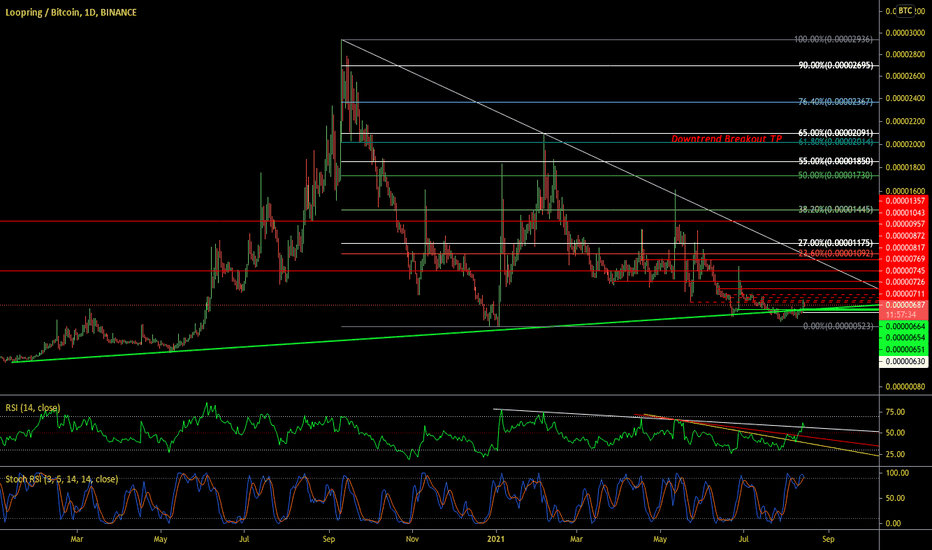Click the red 0.00000711 price label
This screenshot has height=550, width=932.
[x=904, y=294]
